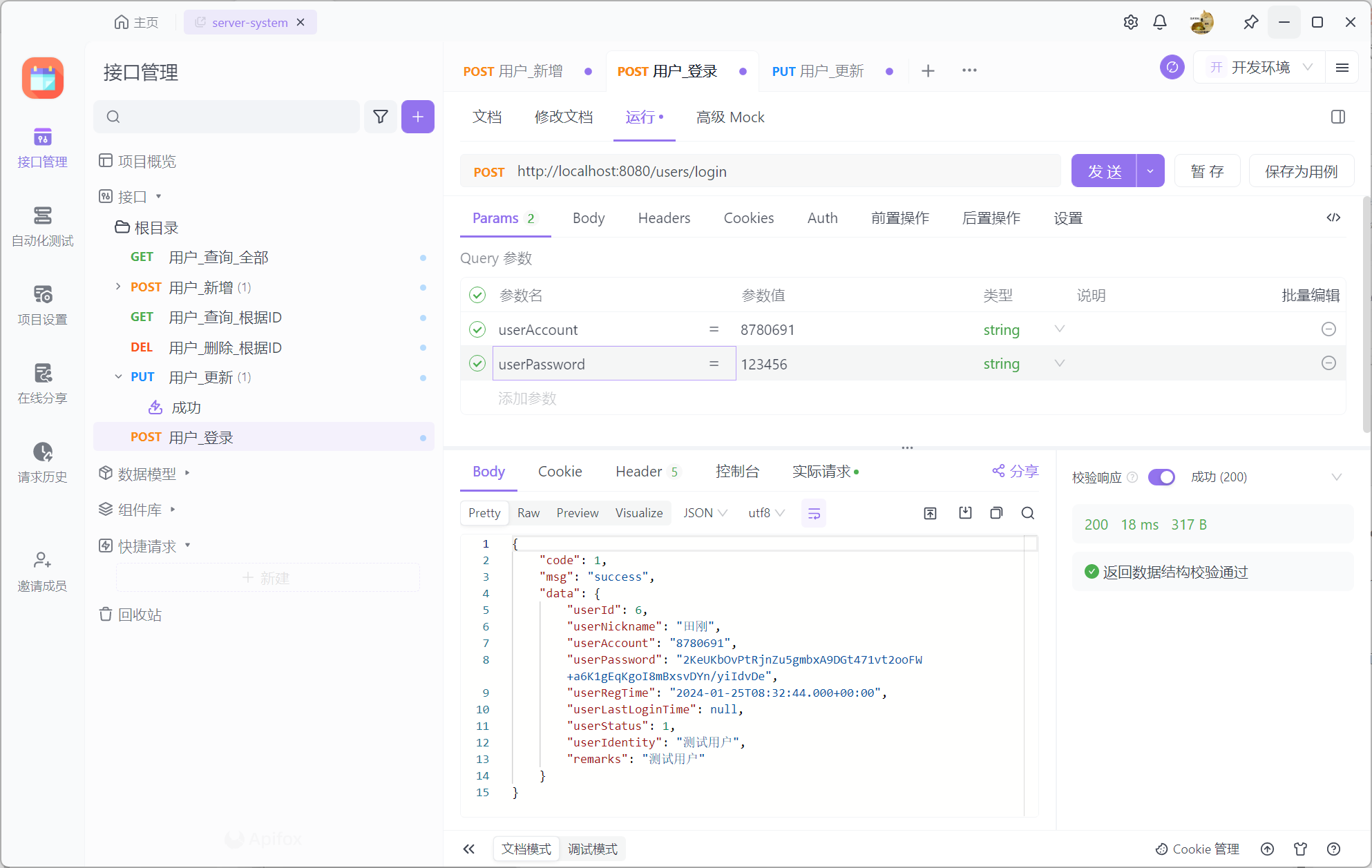Click the extract response upload icon

[931, 513]
